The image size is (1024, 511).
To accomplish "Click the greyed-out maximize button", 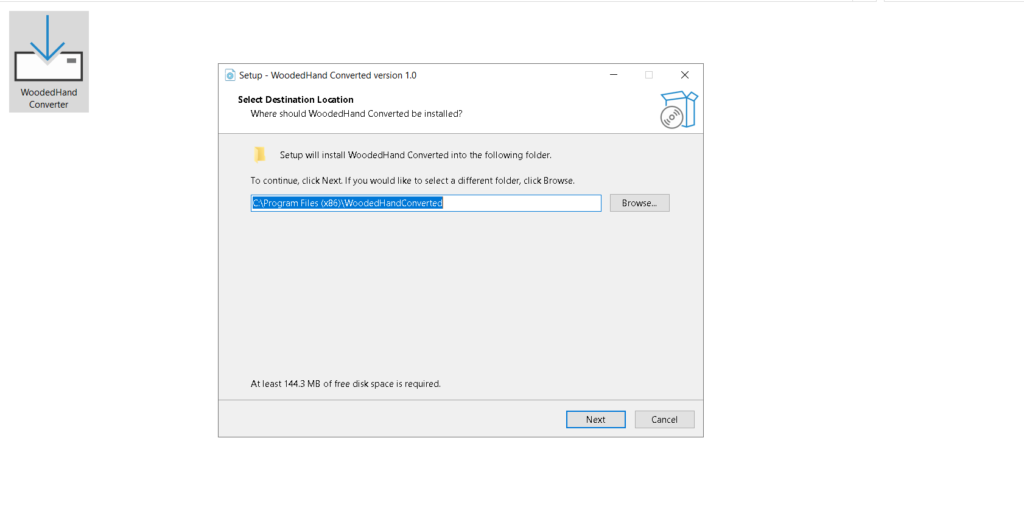I will 648,75.
